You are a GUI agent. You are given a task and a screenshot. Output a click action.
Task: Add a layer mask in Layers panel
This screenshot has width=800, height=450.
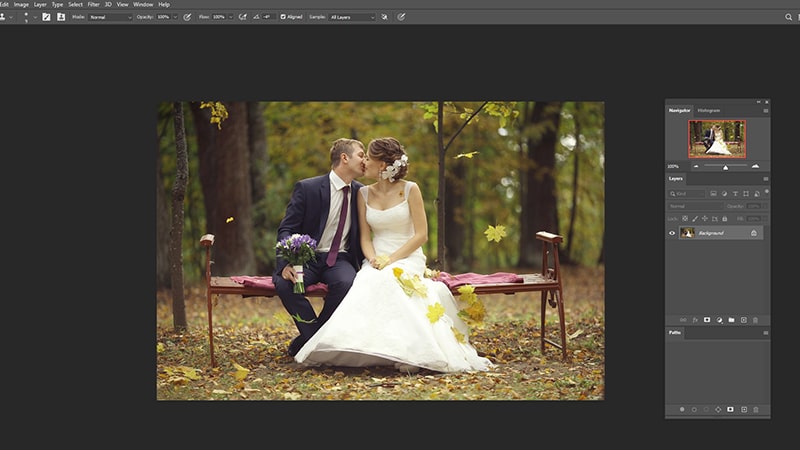coord(707,320)
